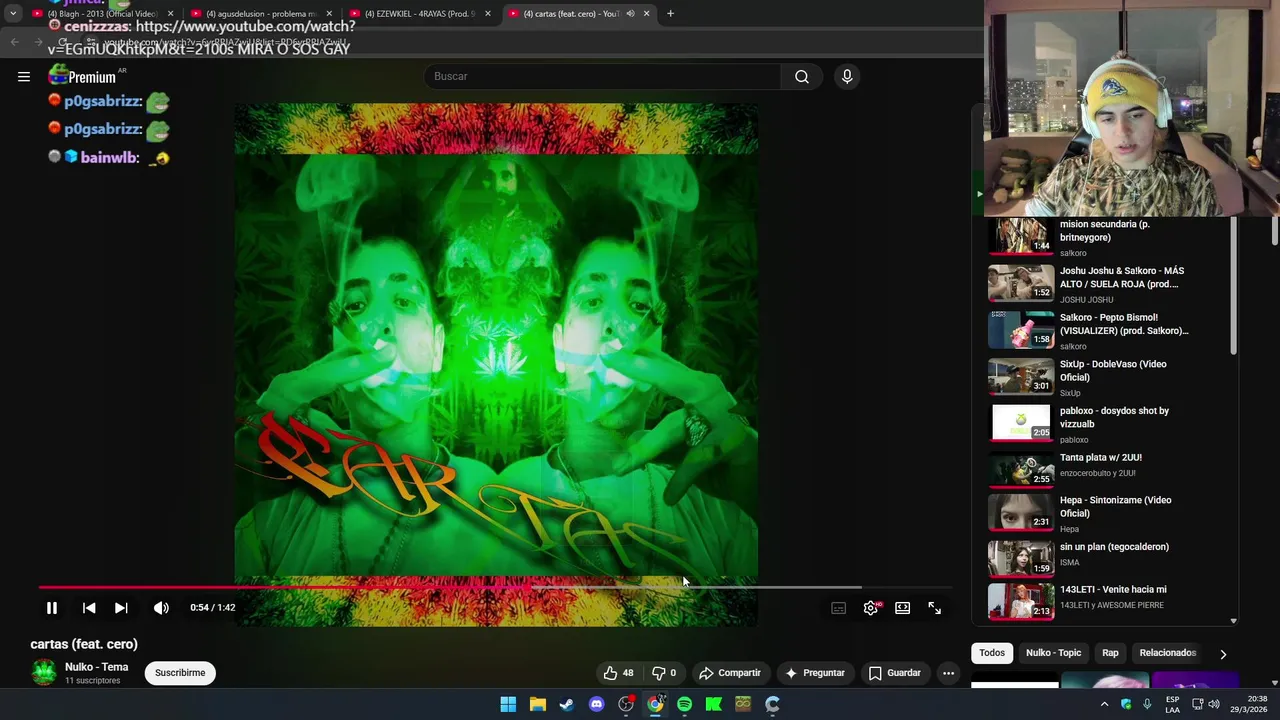Viewport: 1280px width, 720px height.
Task: Open a new browser tab
Action: click(x=670, y=14)
